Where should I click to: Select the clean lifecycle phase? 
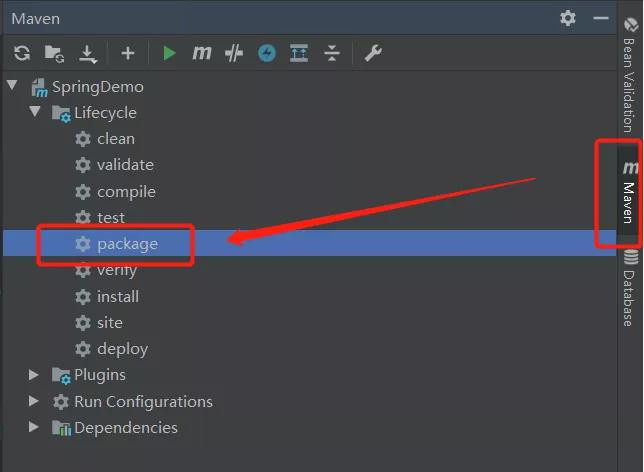tap(116, 139)
